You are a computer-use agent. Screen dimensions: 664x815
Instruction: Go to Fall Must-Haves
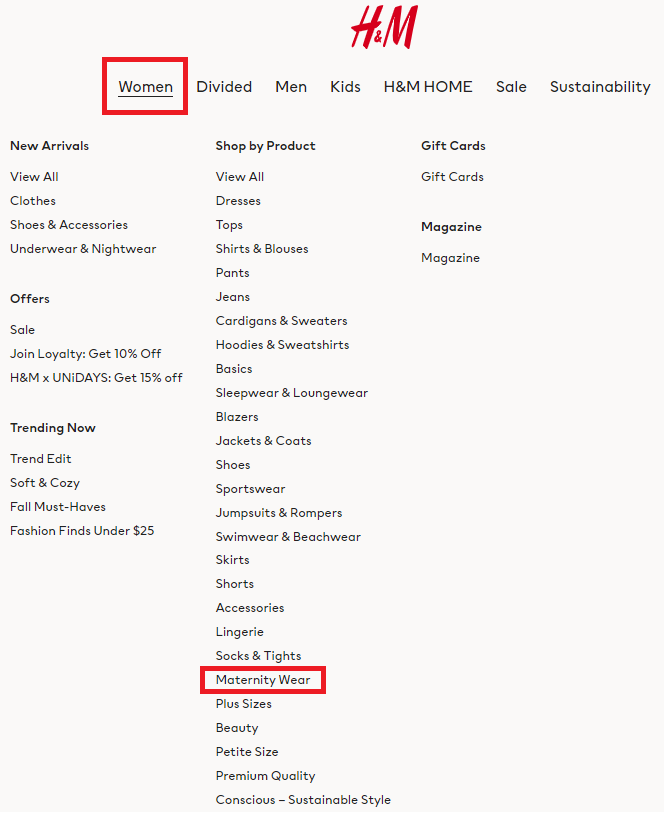pos(58,507)
